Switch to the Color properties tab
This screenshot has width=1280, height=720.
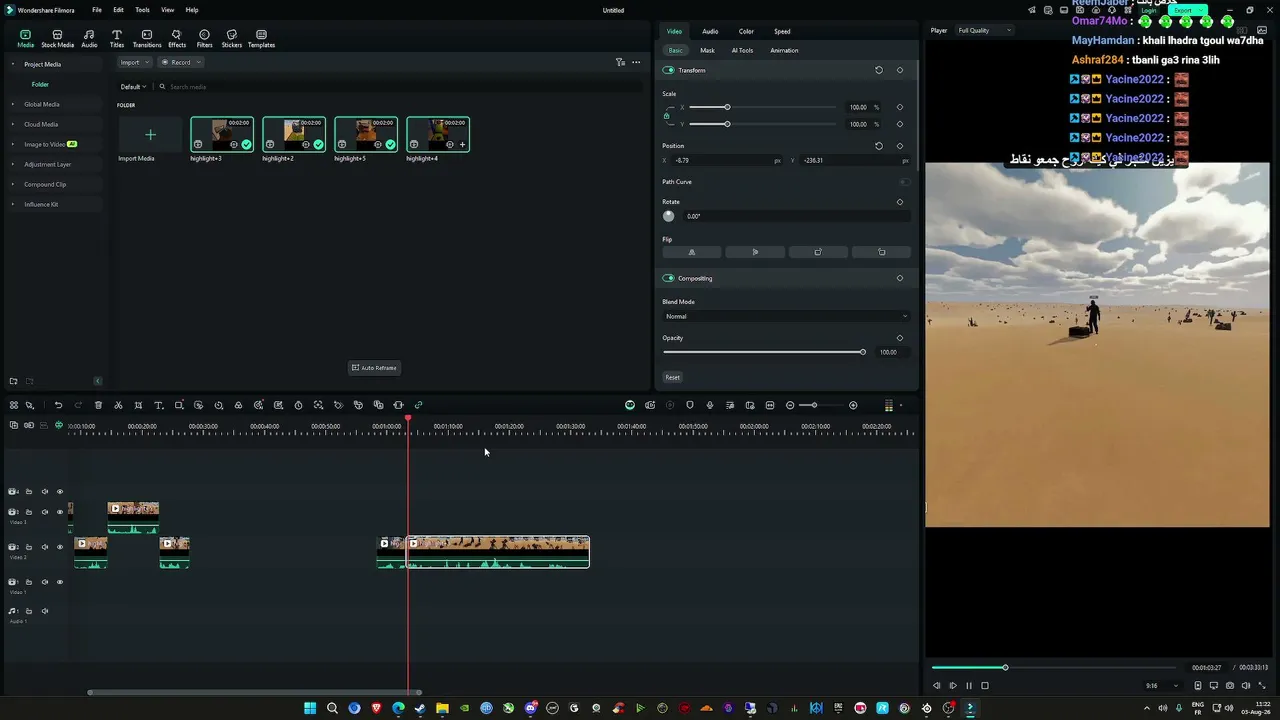tap(746, 31)
